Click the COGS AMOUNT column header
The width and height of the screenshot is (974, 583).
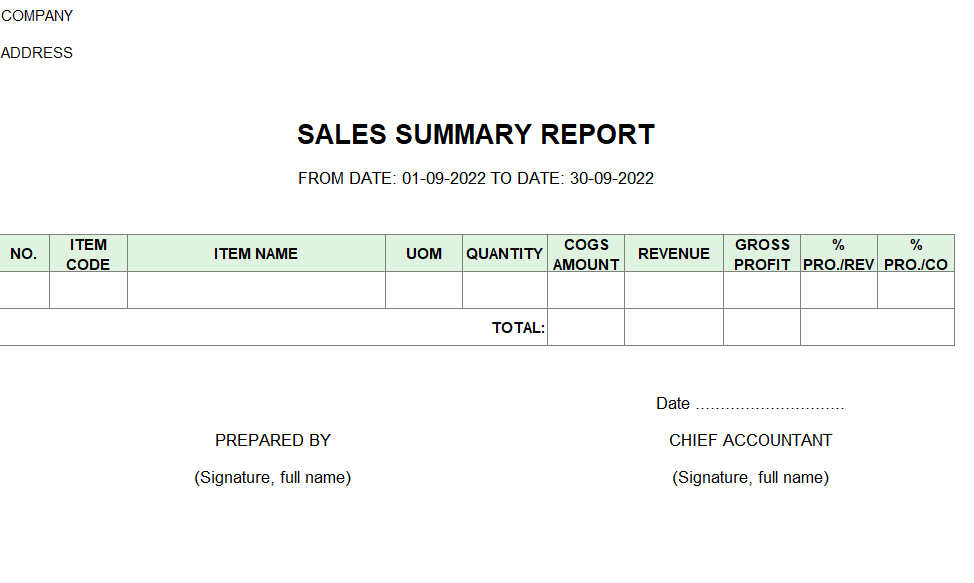click(x=586, y=253)
